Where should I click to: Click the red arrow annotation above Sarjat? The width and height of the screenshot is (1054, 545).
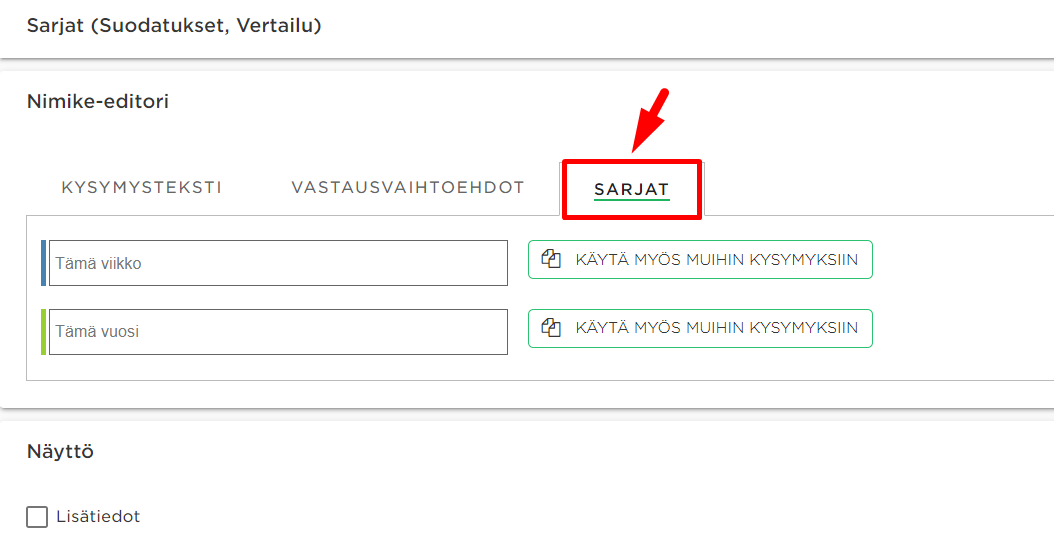tap(650, 120)
